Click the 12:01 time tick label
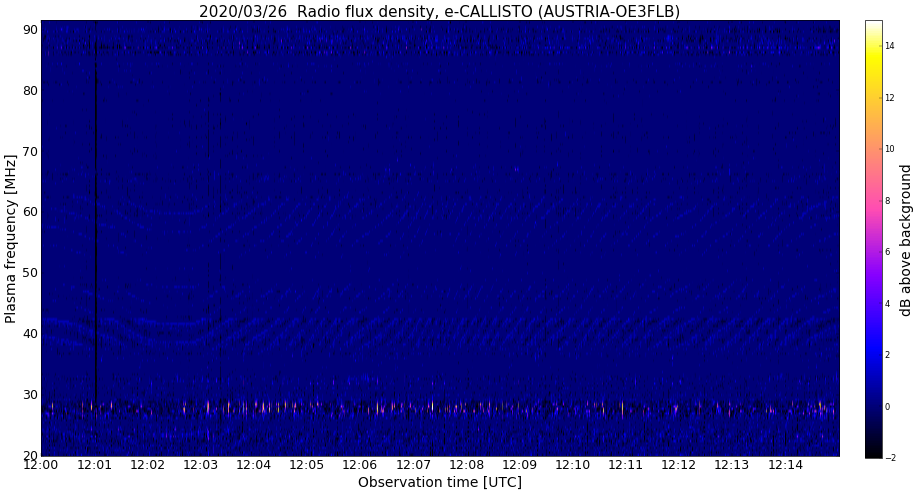This screenshot has width=919, height=494. pyautogui.click(x=94, y=465)
